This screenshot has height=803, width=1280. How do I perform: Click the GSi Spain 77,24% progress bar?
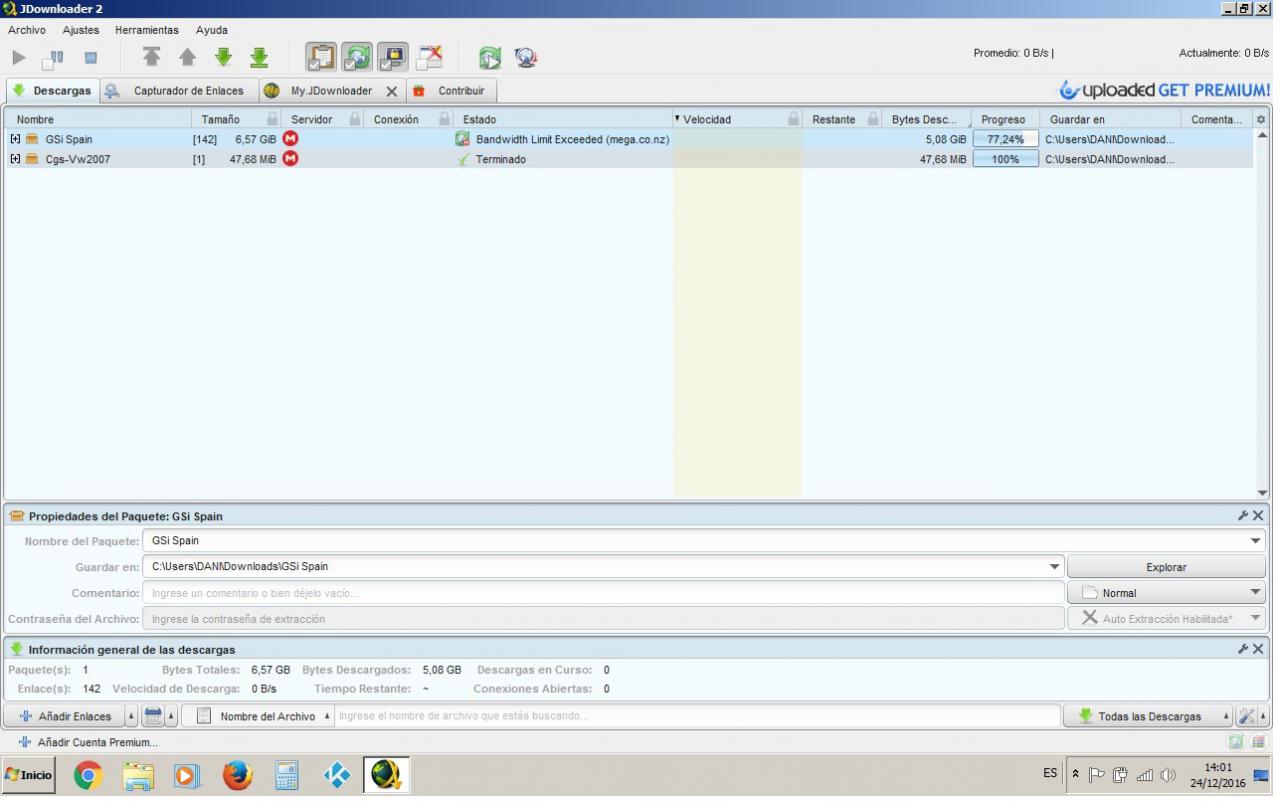click(x=1005, y=140)
